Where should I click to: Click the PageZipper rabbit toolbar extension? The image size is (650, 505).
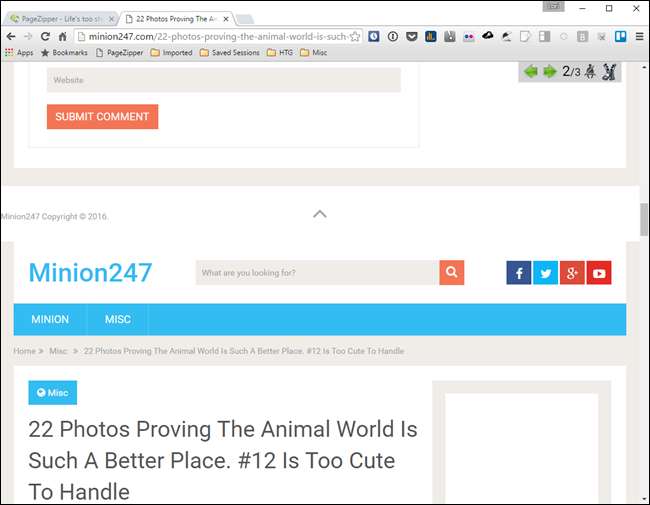click(x=450, y=36)
